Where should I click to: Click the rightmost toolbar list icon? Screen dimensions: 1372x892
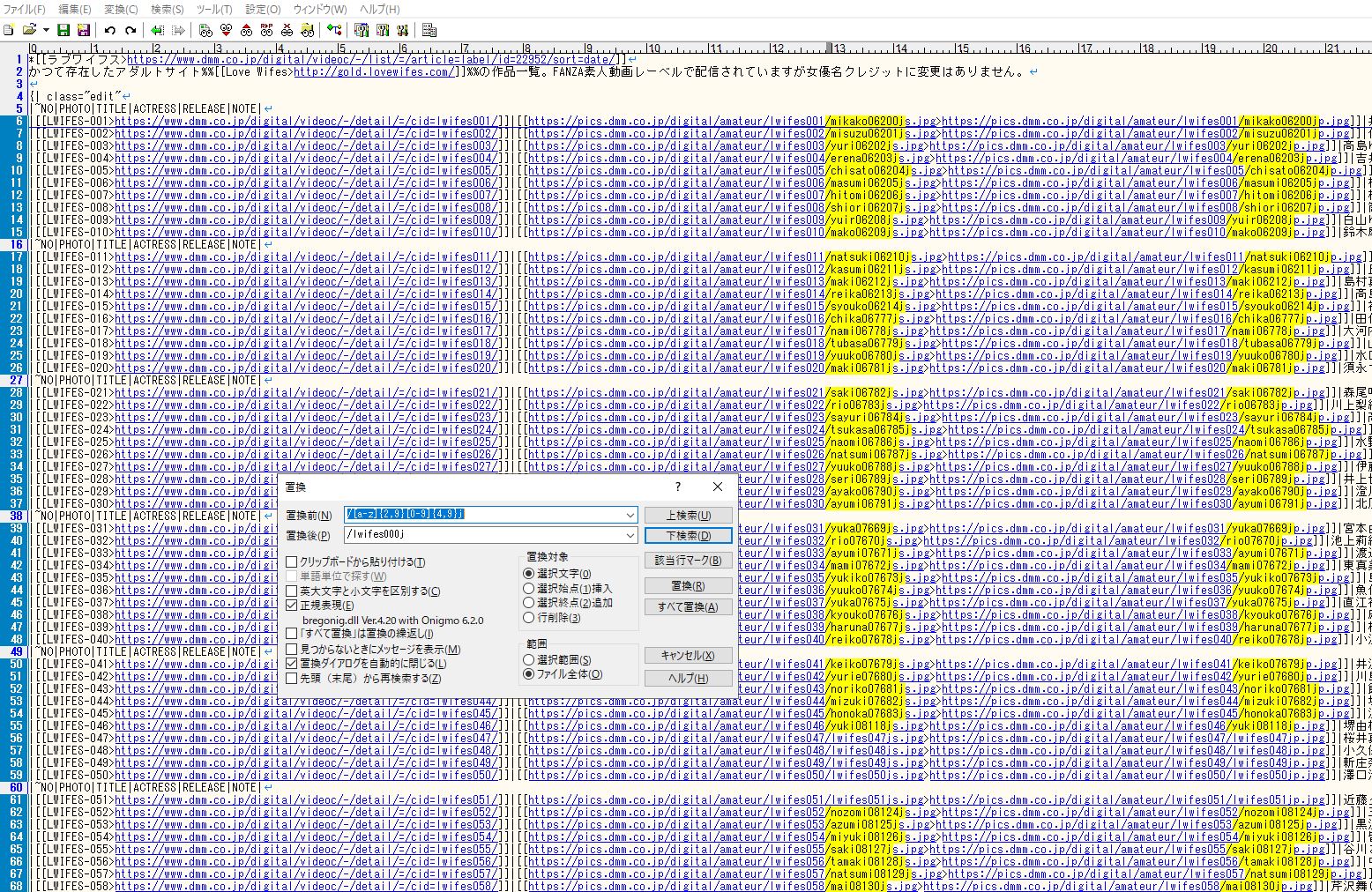(429, 30)
